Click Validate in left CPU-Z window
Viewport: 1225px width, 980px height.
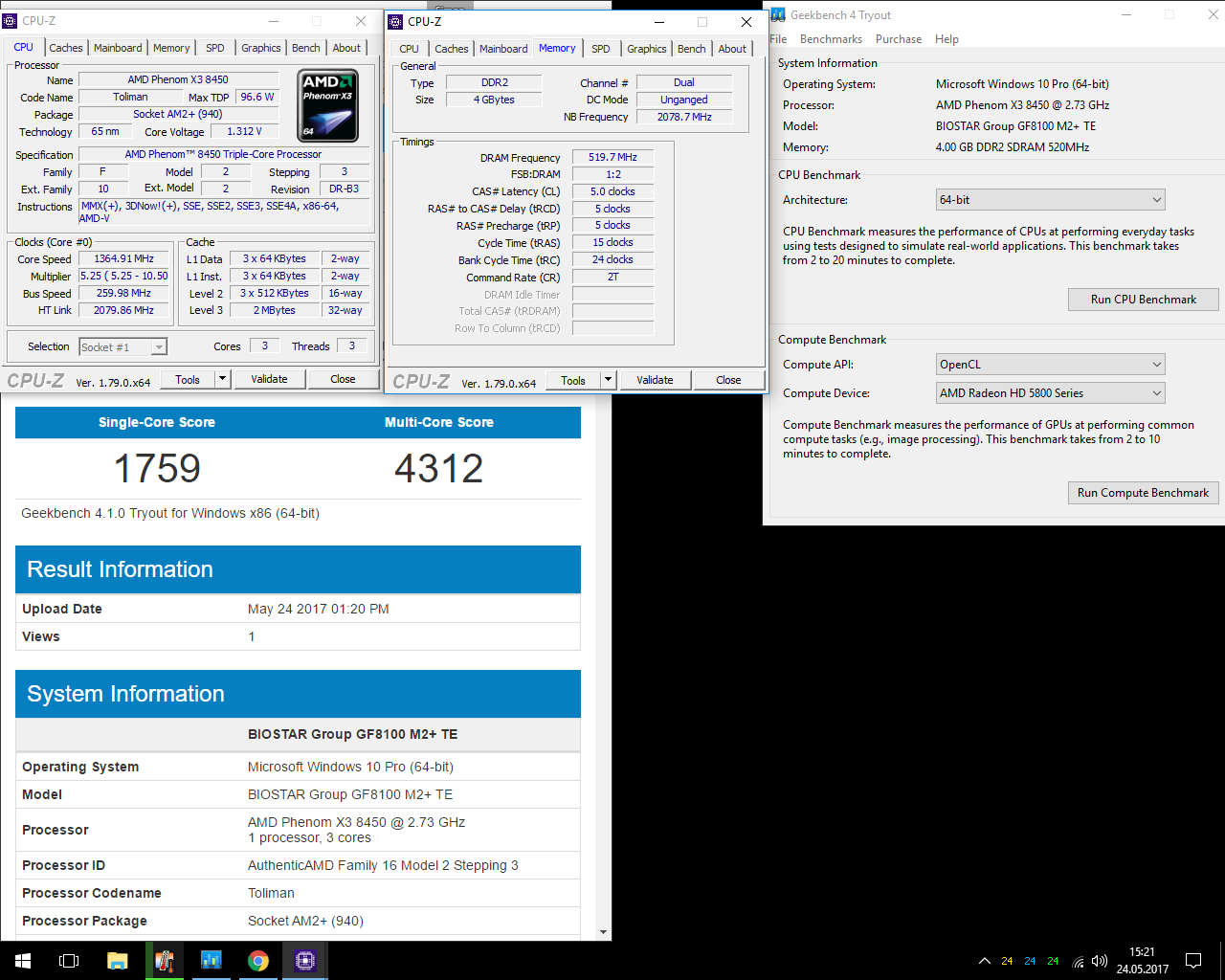coord(269,379)
